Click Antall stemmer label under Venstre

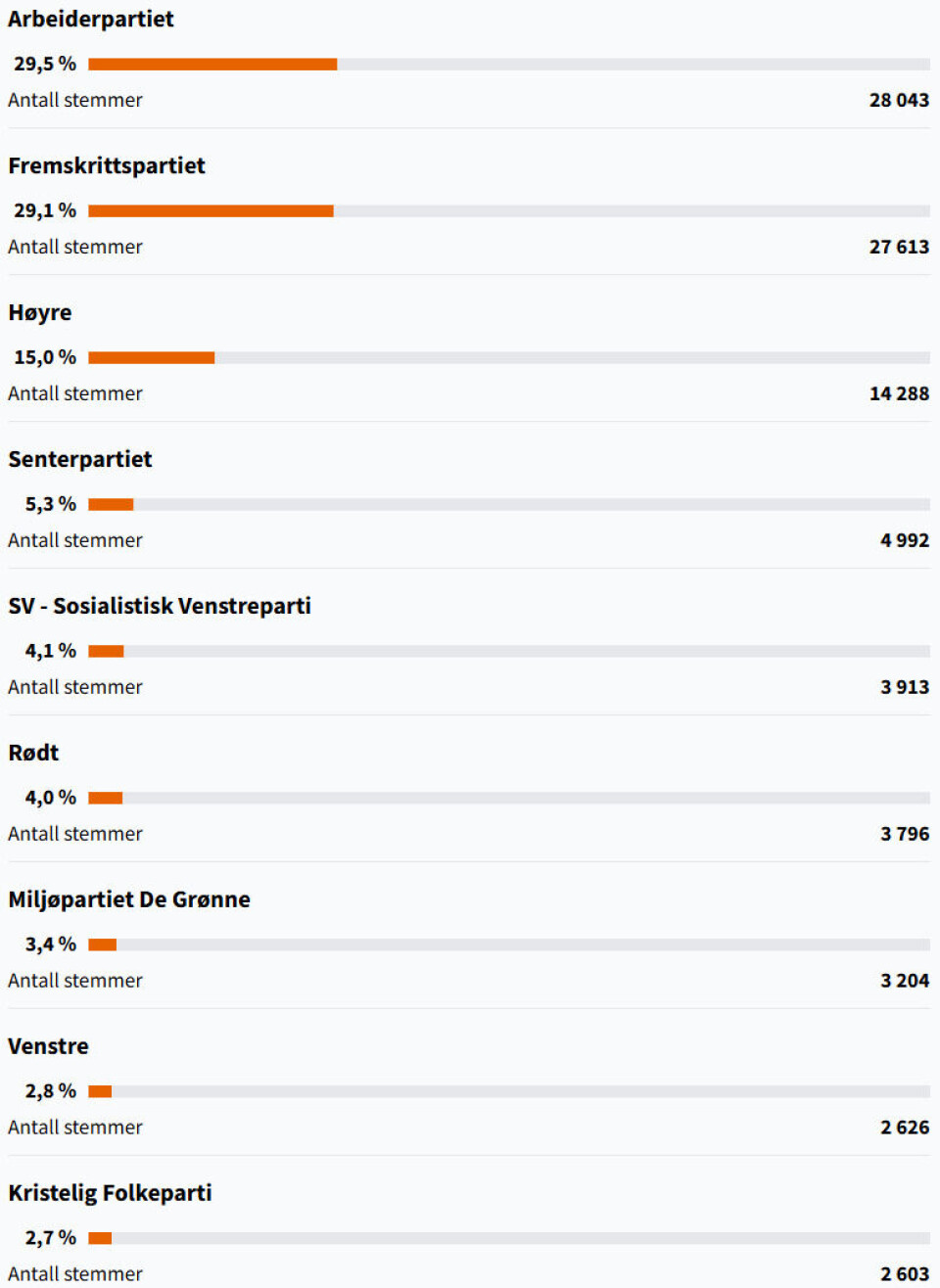click(75, 1127)
